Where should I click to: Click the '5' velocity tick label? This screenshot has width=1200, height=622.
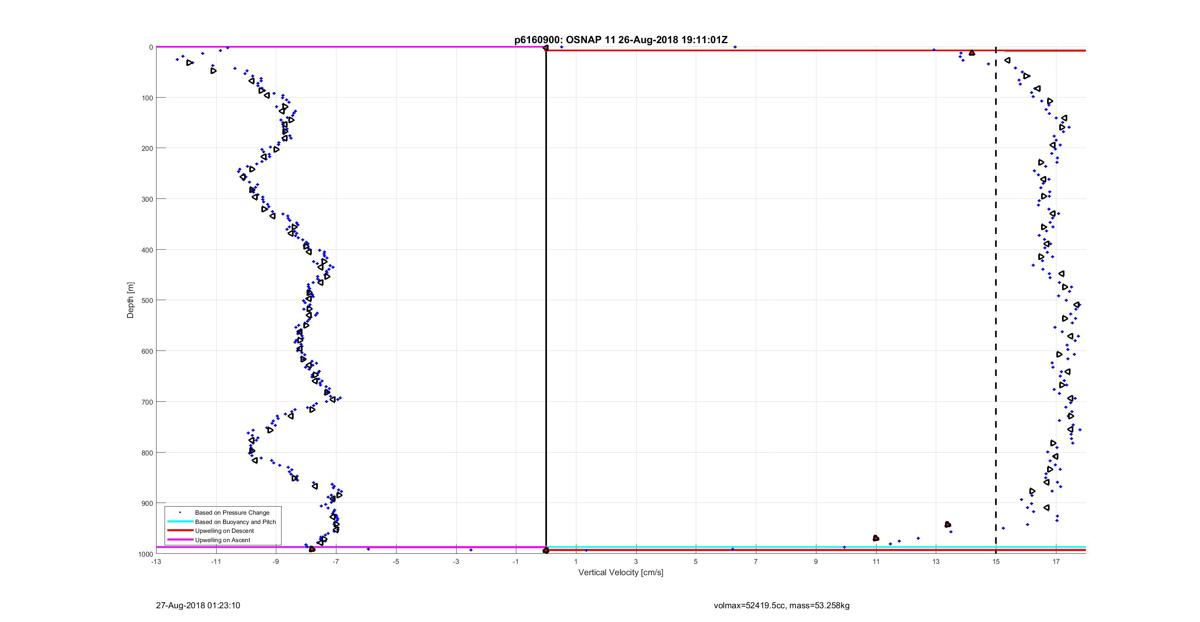696,562
